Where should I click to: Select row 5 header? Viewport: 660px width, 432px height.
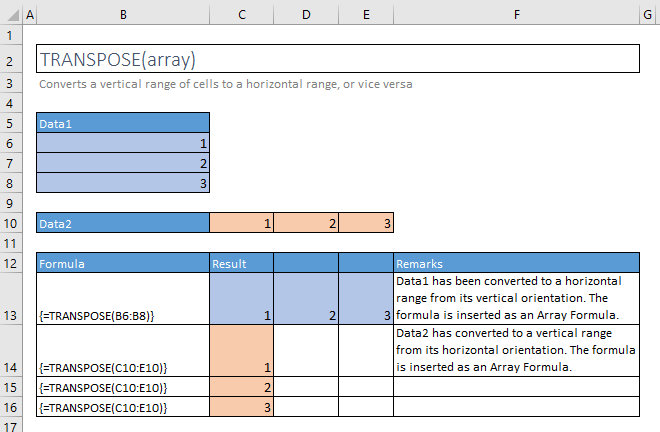point(11,123)
